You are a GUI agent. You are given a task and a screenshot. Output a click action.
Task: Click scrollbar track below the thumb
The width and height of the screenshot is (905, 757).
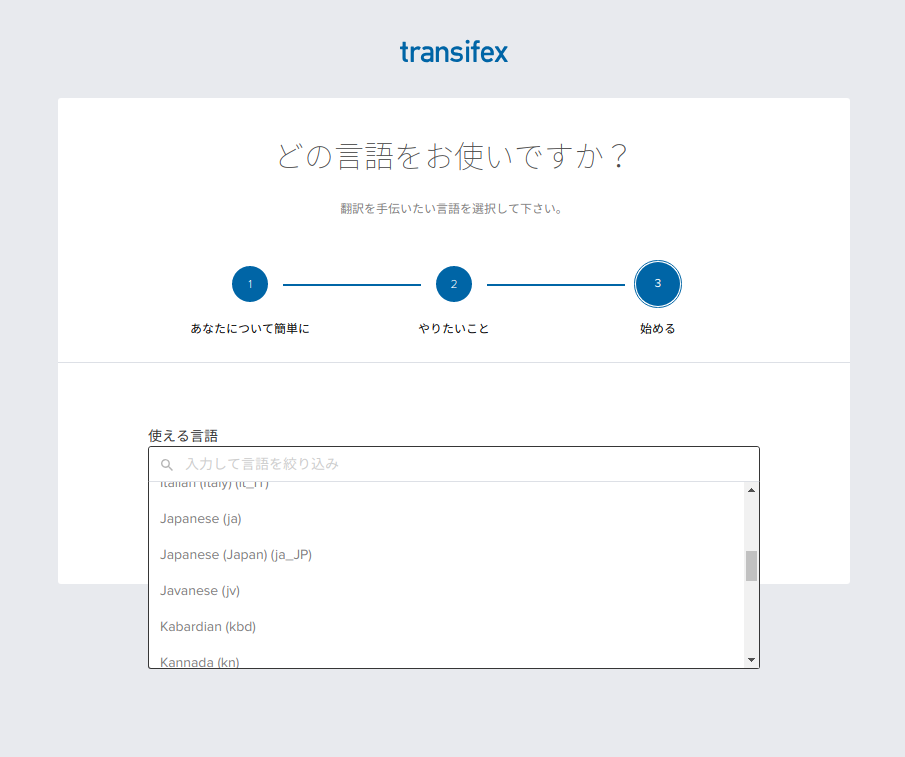click(x=751, y=620)
